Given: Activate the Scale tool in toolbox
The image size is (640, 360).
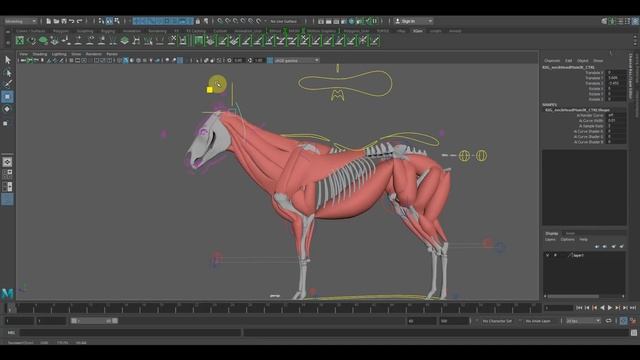Looking at the screenshot, I should [x=6, y=123].
